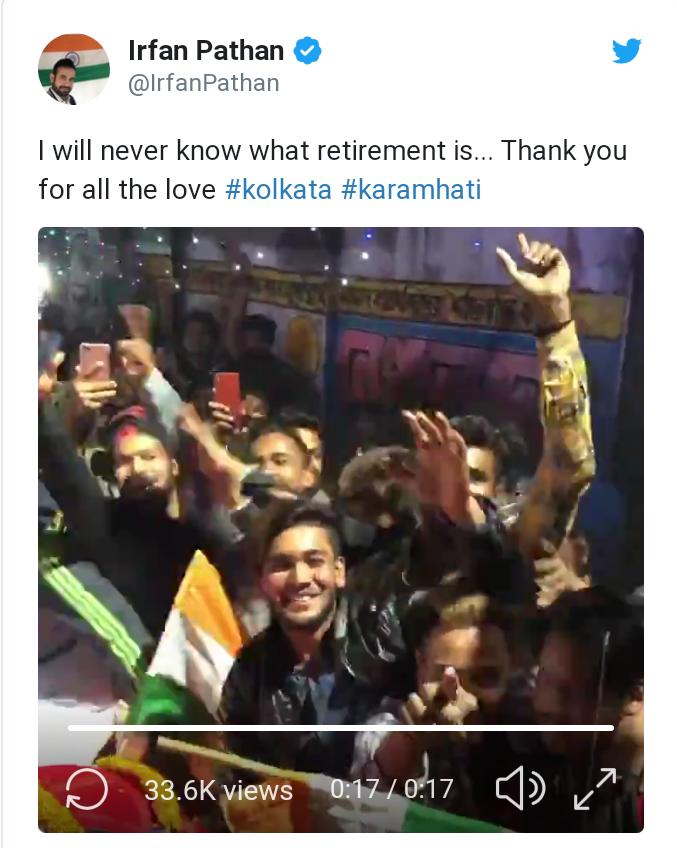Open the @IrfanPathan handle link
Screen dimensions: 677x848
203,83
